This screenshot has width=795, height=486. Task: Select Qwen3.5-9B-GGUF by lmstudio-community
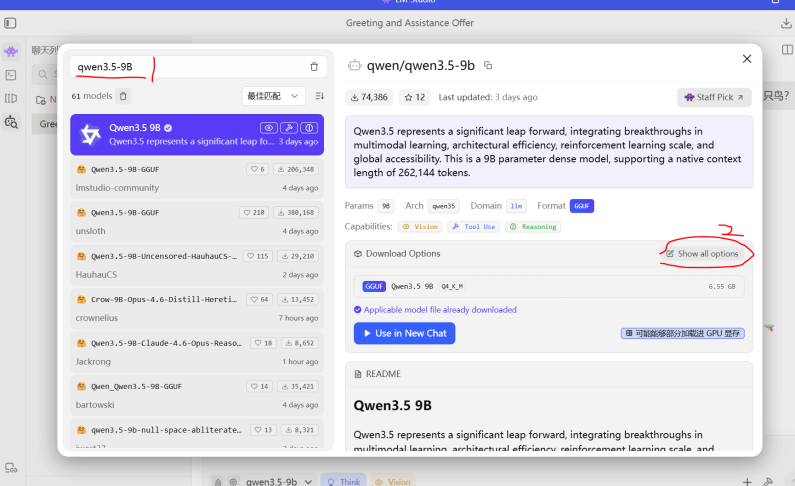point(197,178)
